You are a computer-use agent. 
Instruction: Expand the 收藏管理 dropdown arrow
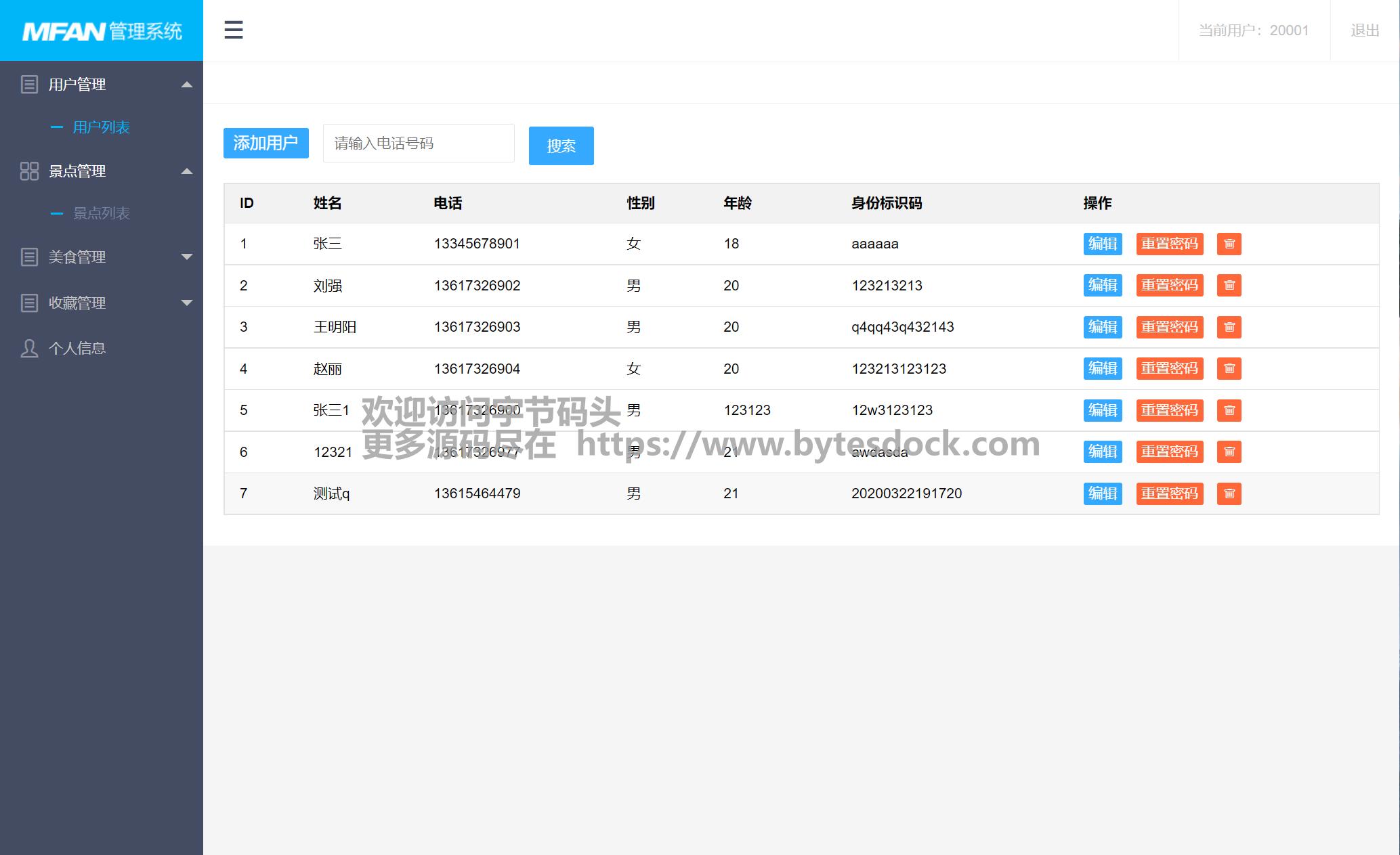pyautogui.click(x=187, y=303)
